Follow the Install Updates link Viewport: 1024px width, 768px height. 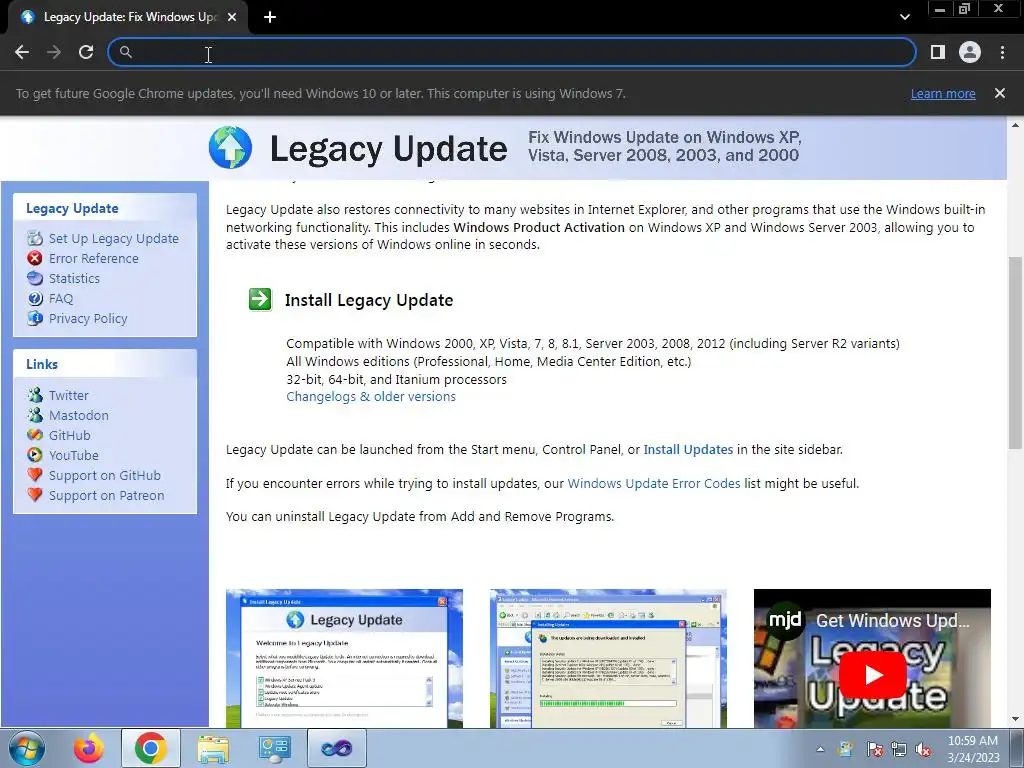[x=688, y=449]
